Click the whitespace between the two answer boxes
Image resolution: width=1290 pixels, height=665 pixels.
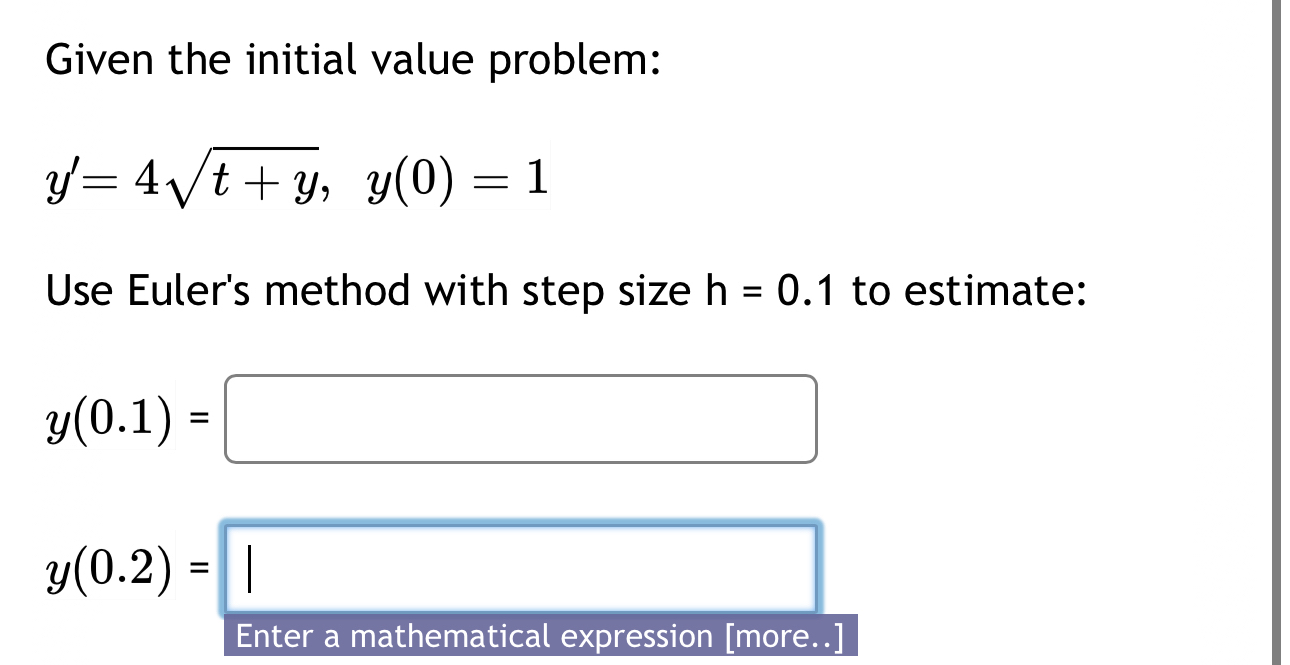tap(520, 490)
